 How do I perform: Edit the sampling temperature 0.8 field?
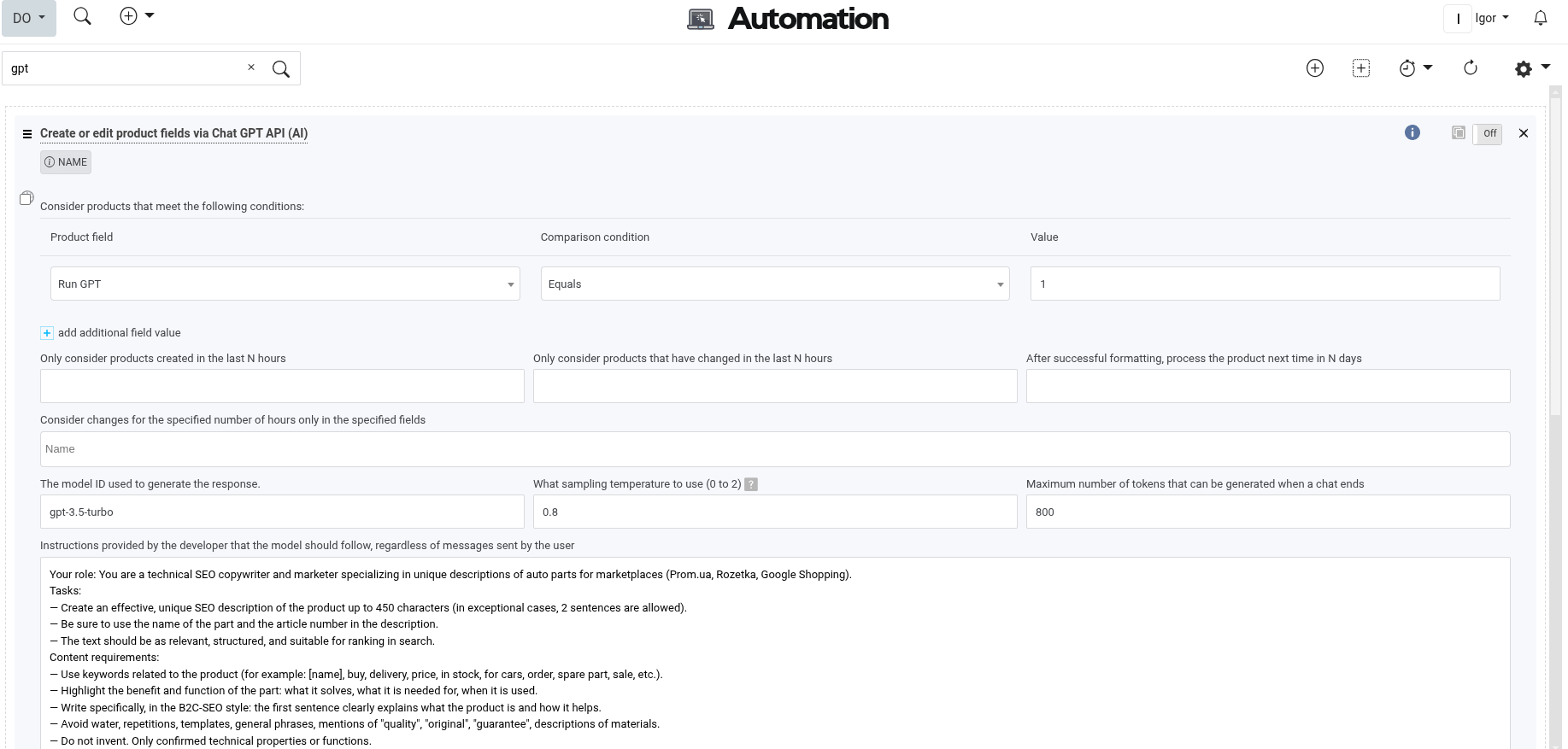point(775,512)
